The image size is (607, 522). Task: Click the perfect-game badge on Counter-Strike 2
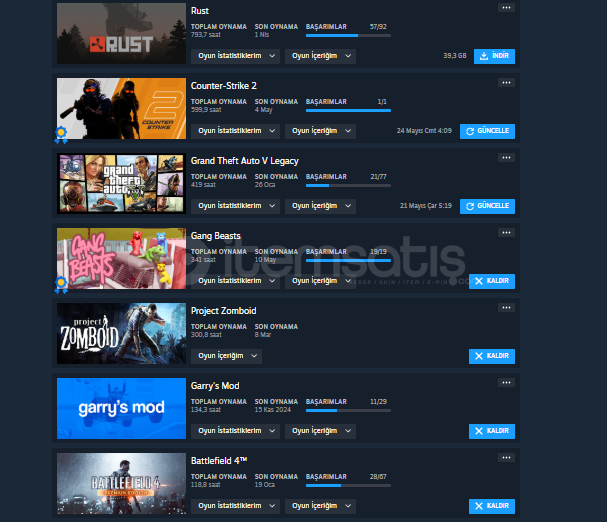(x=61, y=135)
